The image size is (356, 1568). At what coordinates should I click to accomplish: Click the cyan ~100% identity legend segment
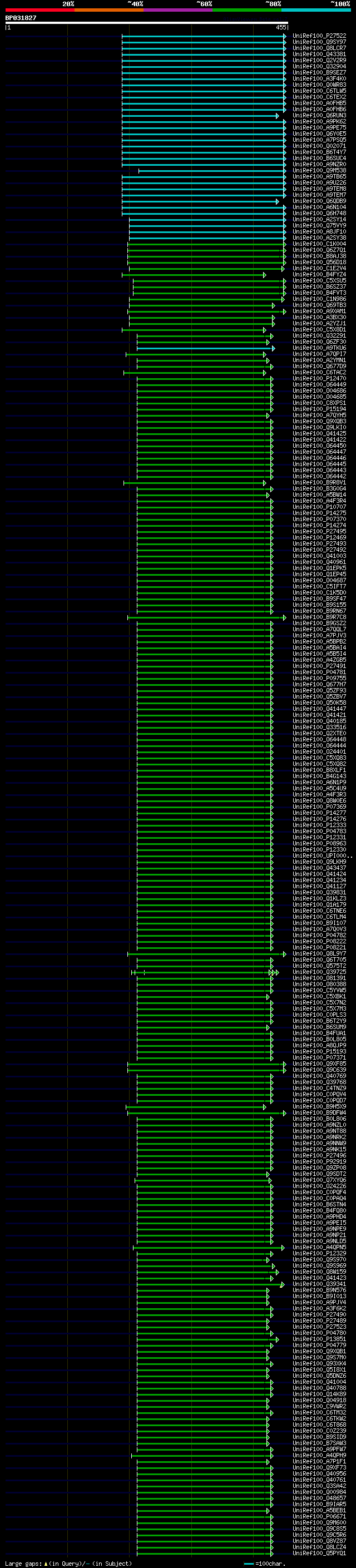[x=316, y=10]
